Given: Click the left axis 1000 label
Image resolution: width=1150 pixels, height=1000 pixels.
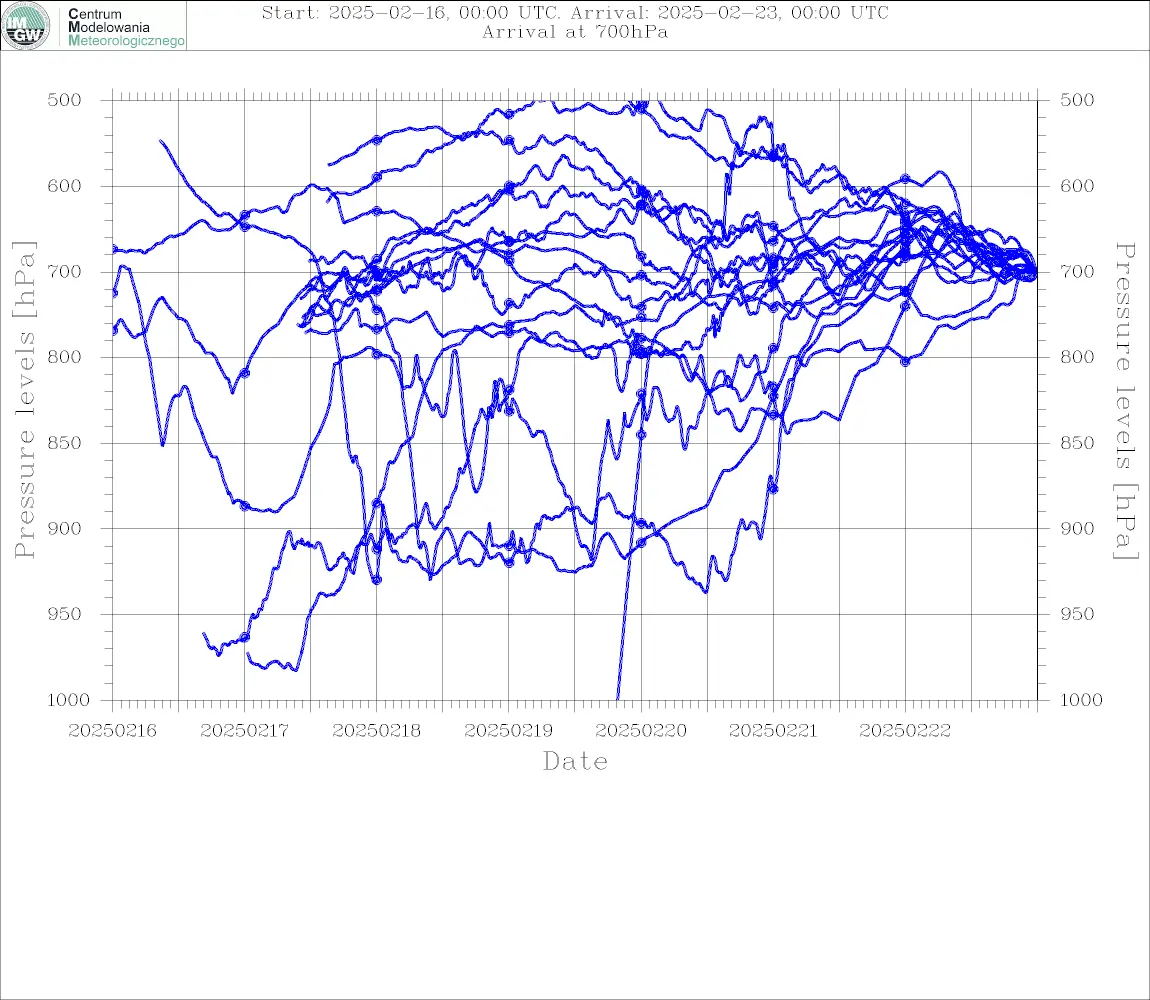Looking at the screenshot, I should [x=69, y=700].
